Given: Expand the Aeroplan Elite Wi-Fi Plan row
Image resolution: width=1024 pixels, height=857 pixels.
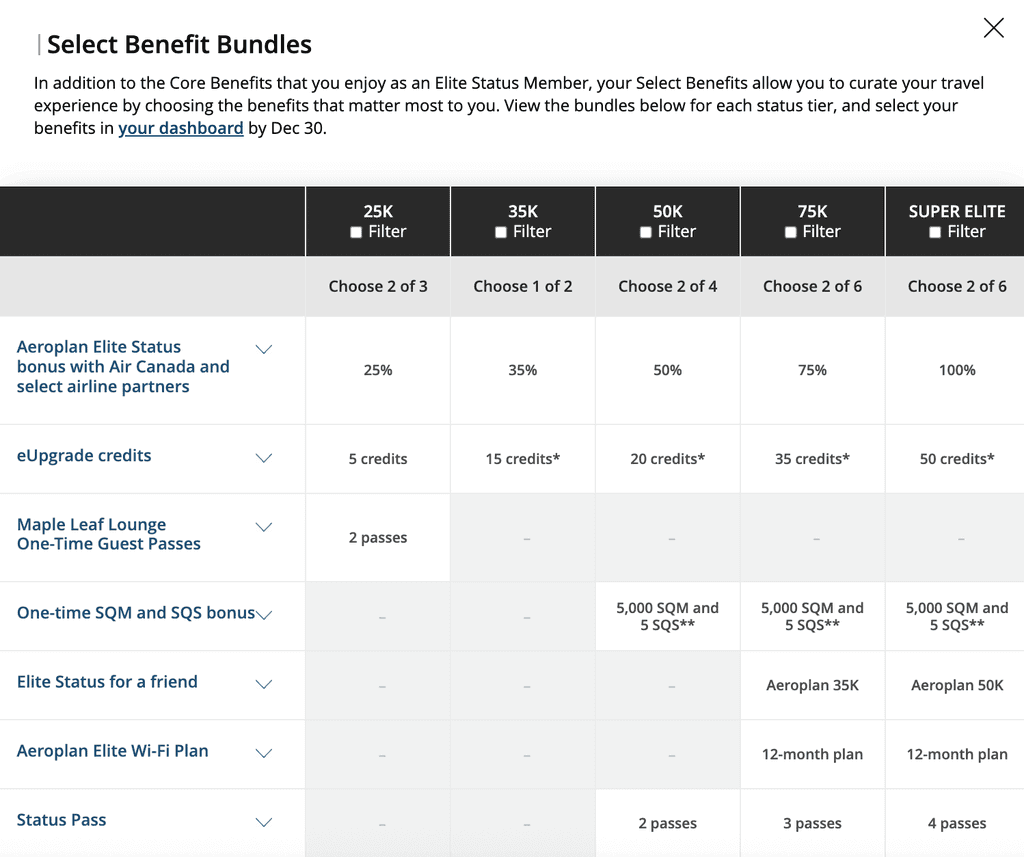Looking at the screenshot, I should pos(264,754).
